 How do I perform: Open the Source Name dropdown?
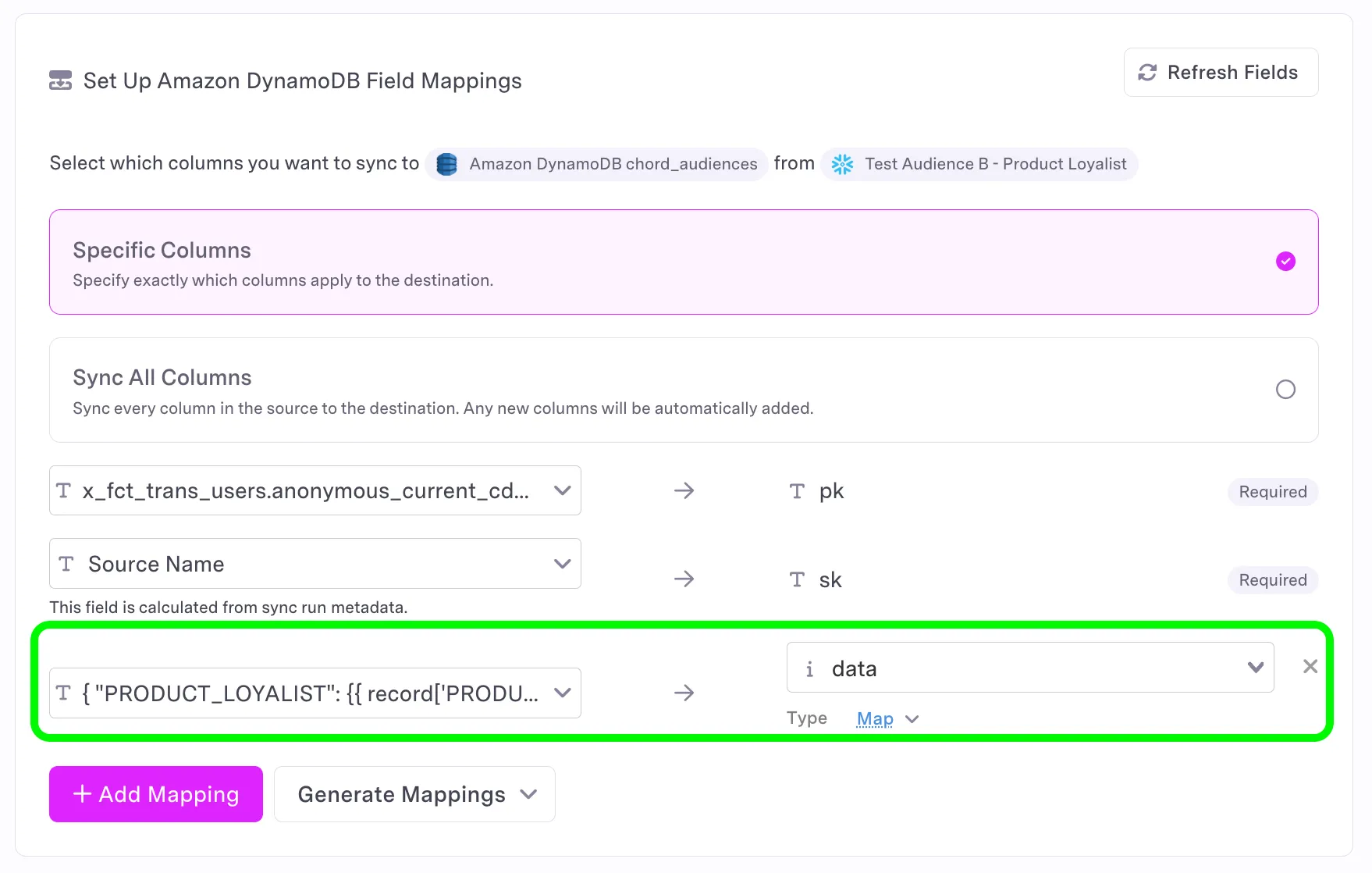pyautogui.click(x=315, y=564)
